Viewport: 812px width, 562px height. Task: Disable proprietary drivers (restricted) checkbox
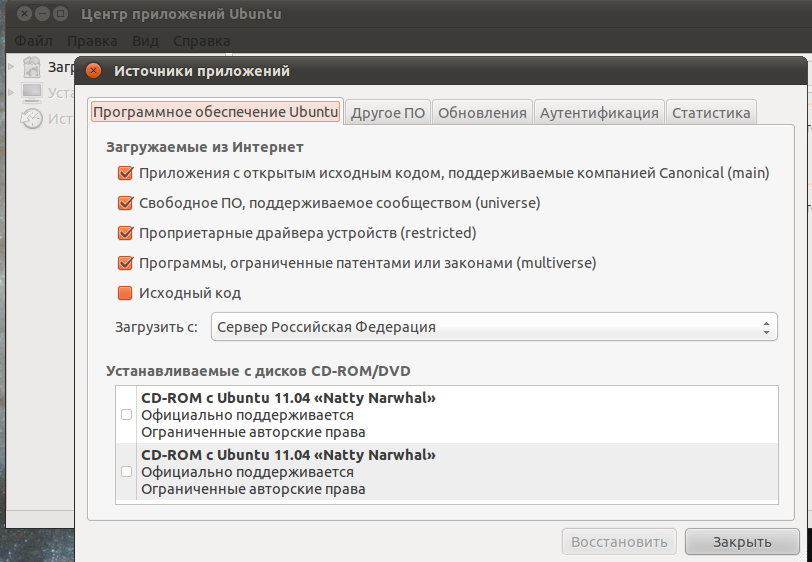click(125, 233)
